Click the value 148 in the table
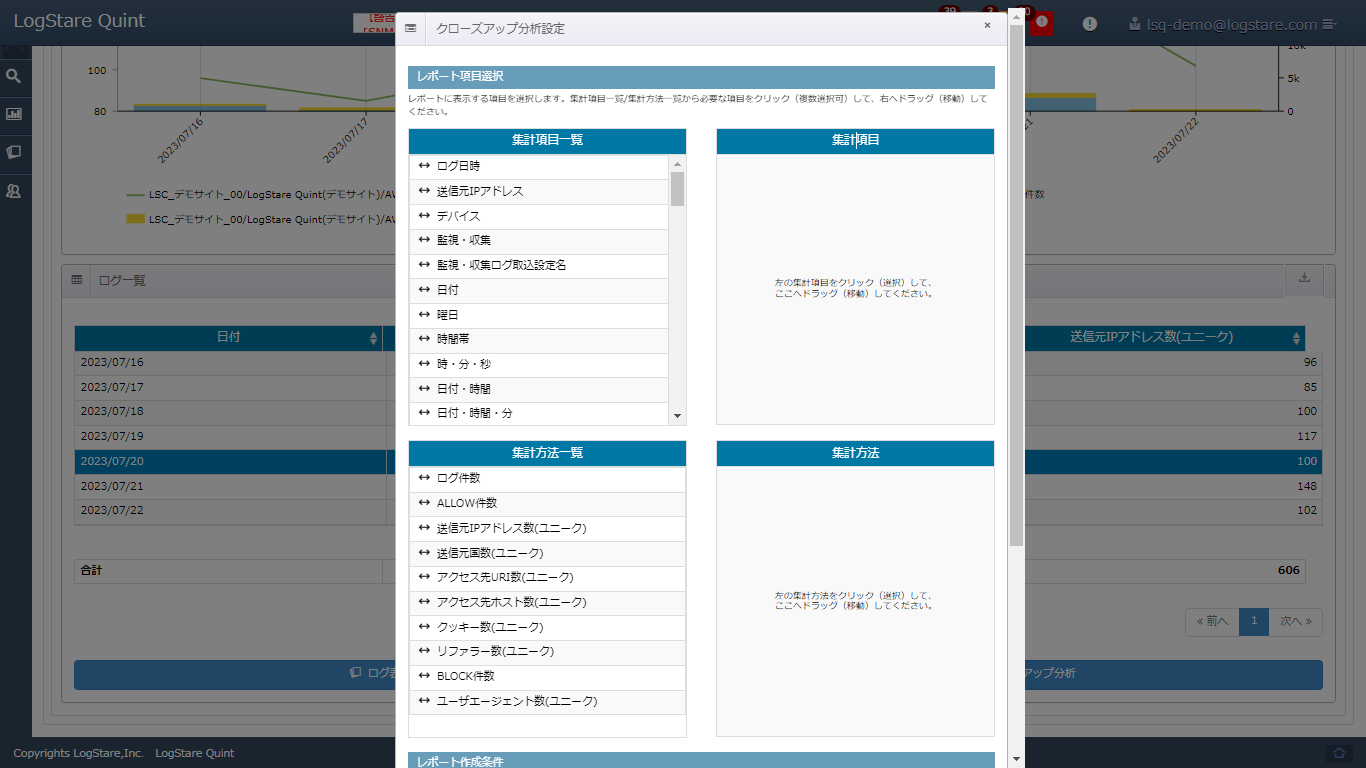This screenshot has height=768, width=1366. click(1307, 486)
